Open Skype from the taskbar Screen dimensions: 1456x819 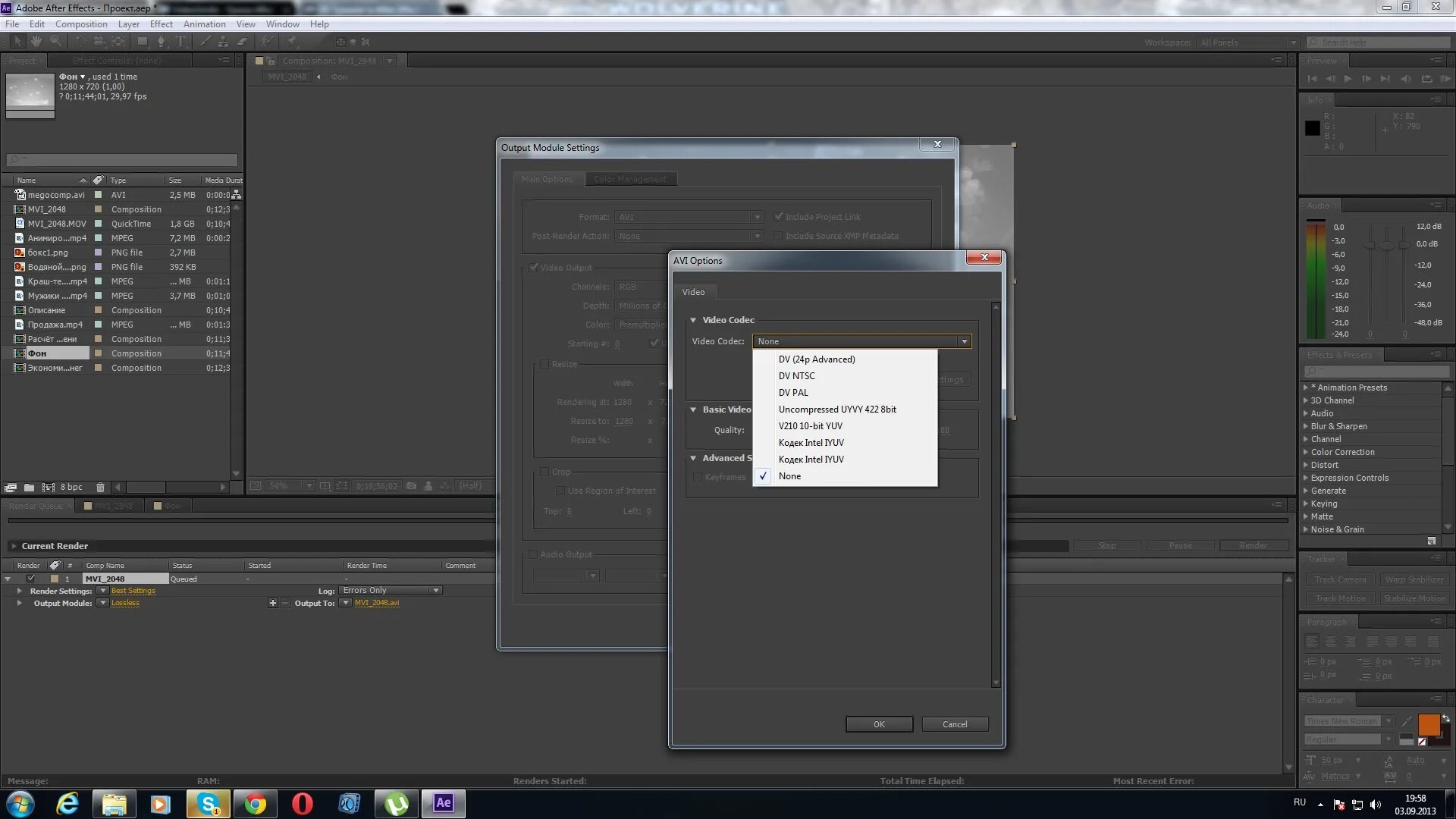point(208,803)
